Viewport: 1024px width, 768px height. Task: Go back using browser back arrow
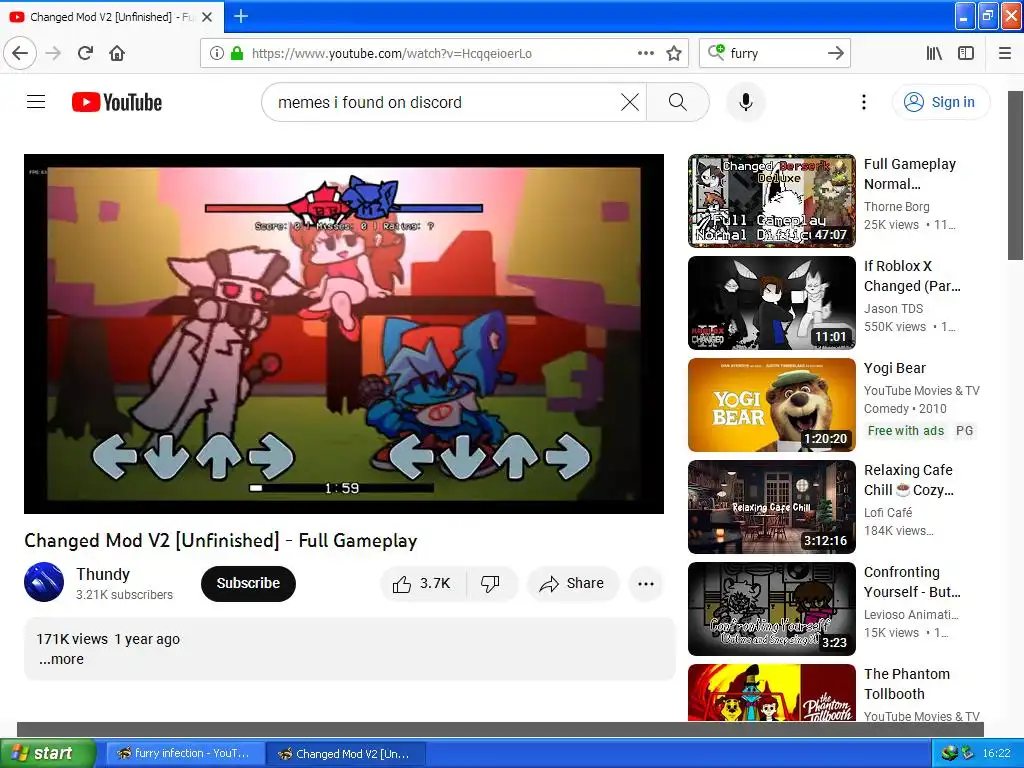click(20, 53)
